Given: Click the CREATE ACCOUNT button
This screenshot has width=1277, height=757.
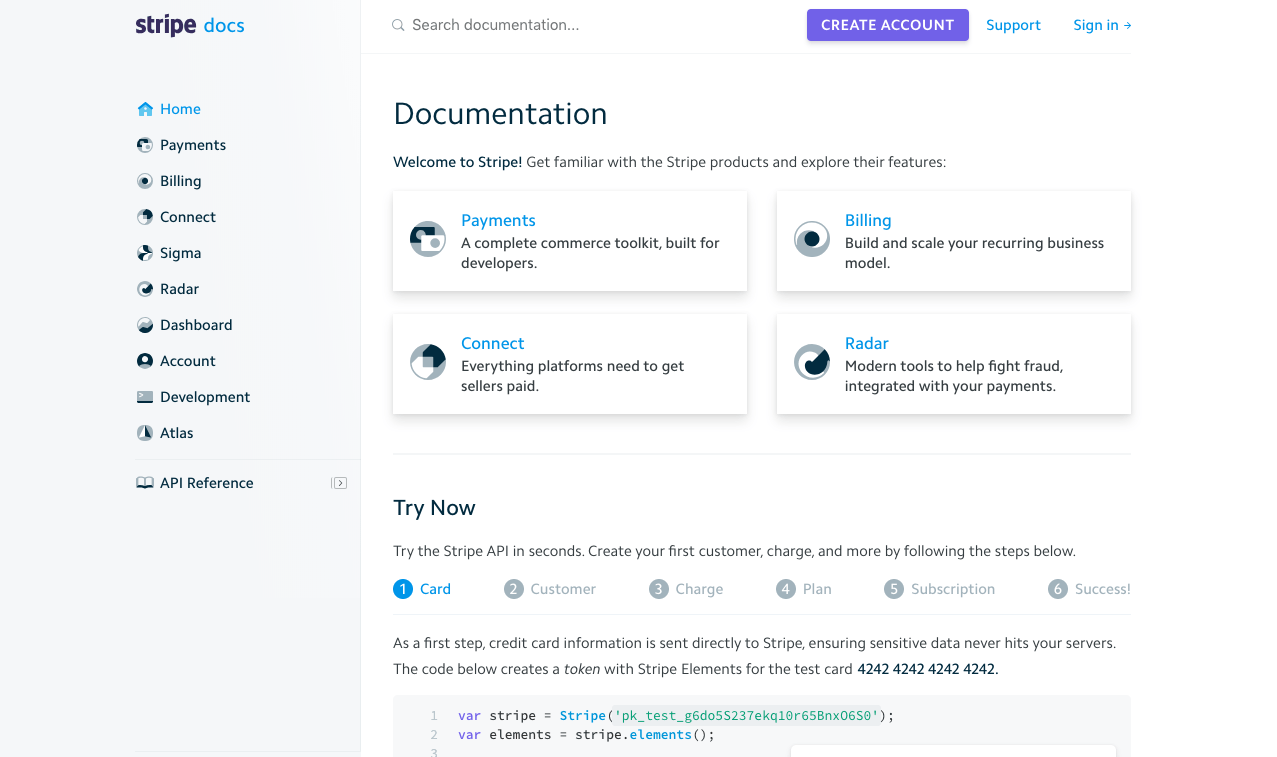Looking at the screenshot, I should [888, 25].
